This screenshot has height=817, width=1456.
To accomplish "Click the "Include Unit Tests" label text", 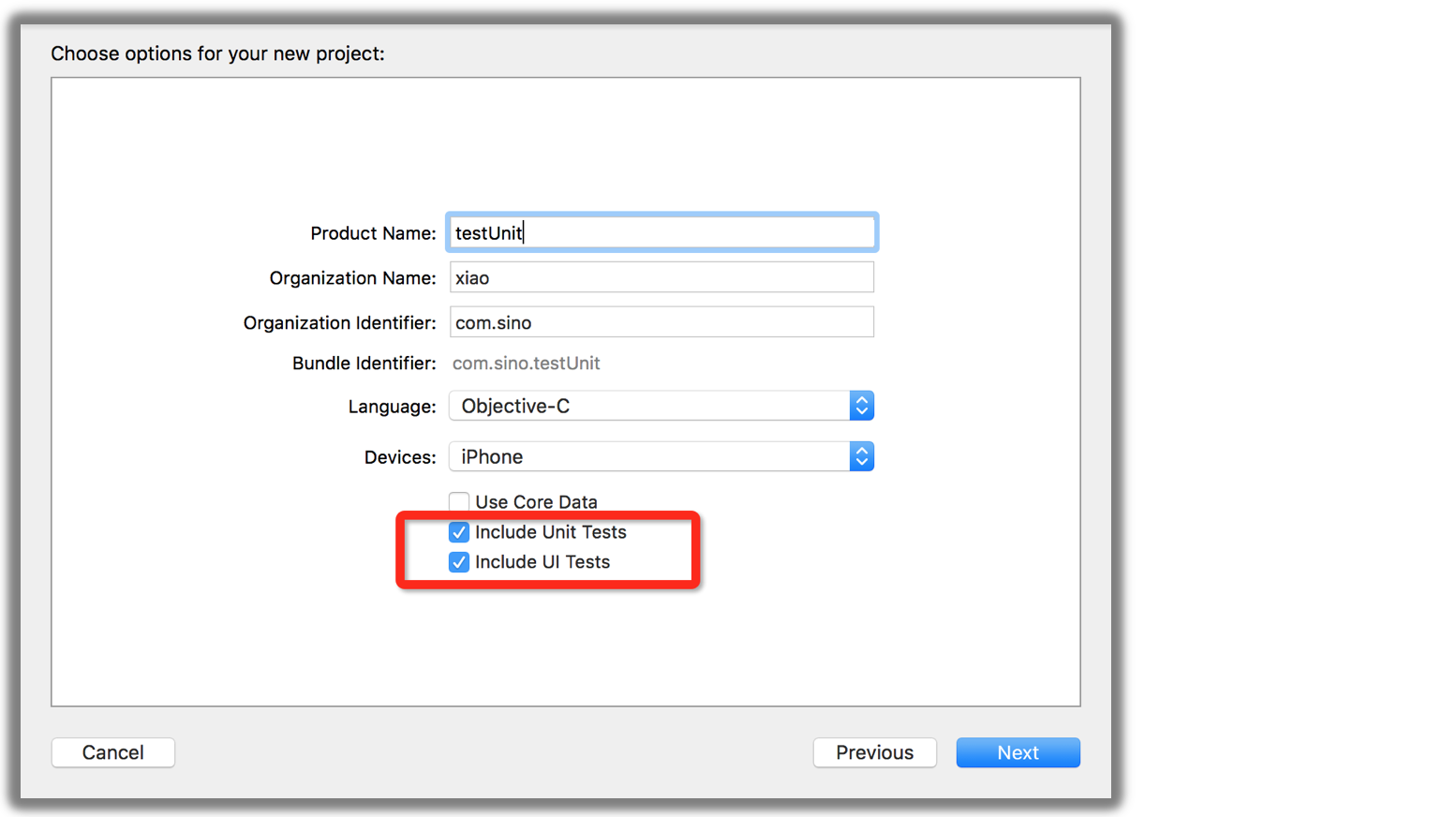I will click(x=551, y=532).
